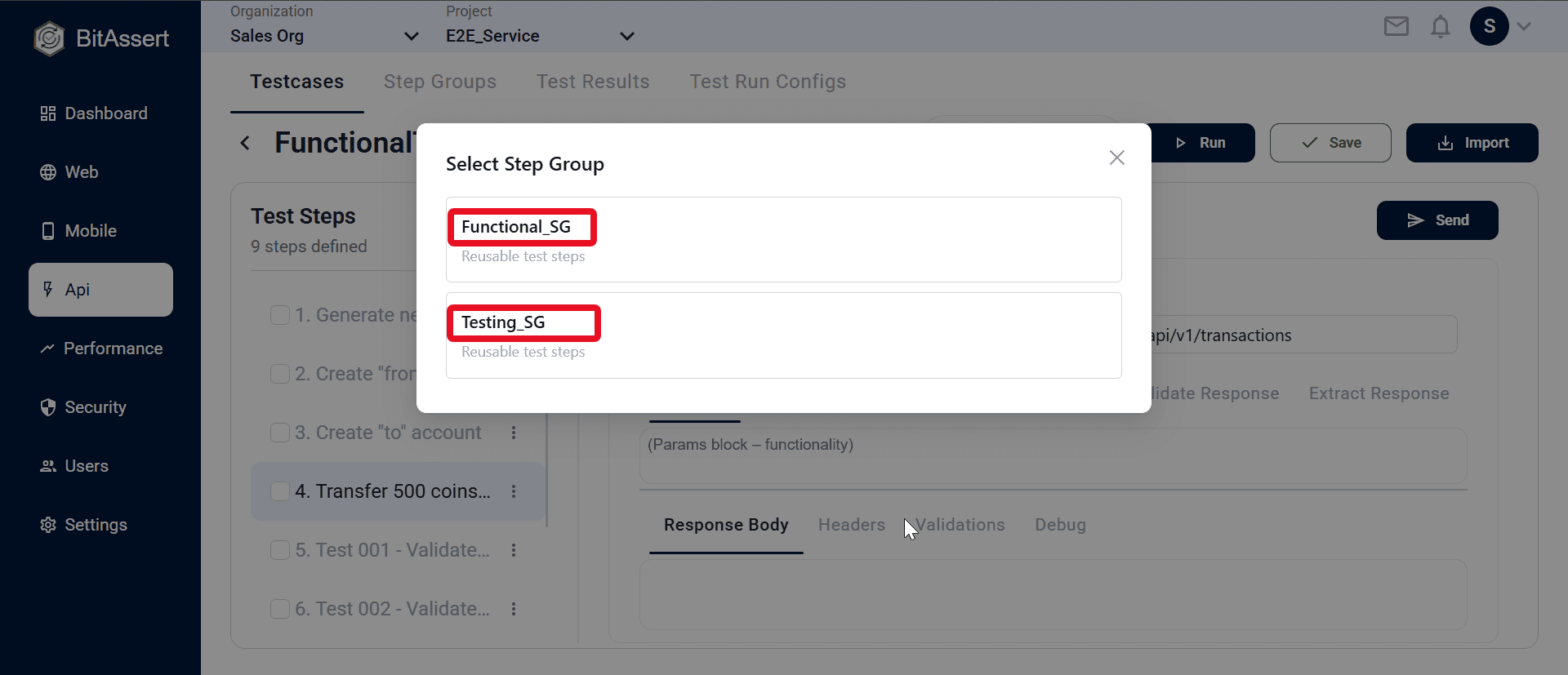Go to Web testing section
This screenshot has width=1568, height=675.
(x=69, y=172)
